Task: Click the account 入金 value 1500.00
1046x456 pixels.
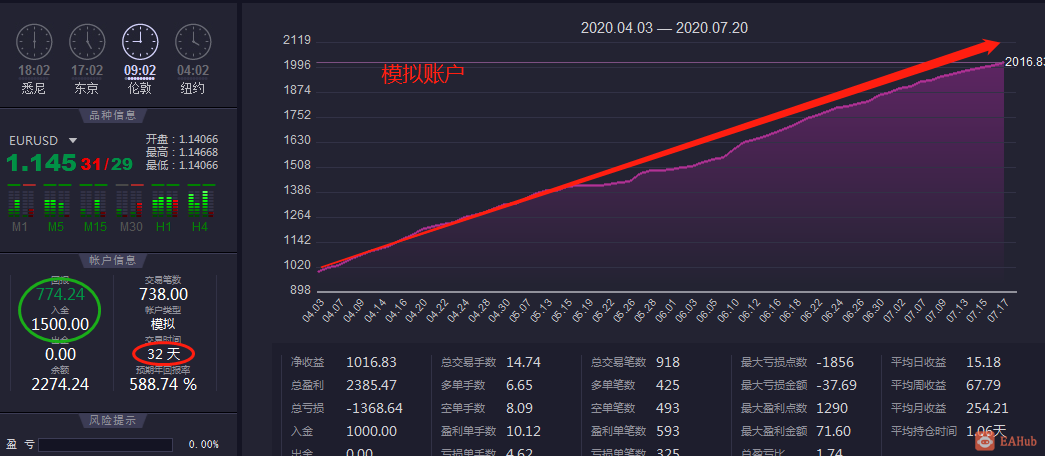Action: pyautogui.click(x=60, y=325)
